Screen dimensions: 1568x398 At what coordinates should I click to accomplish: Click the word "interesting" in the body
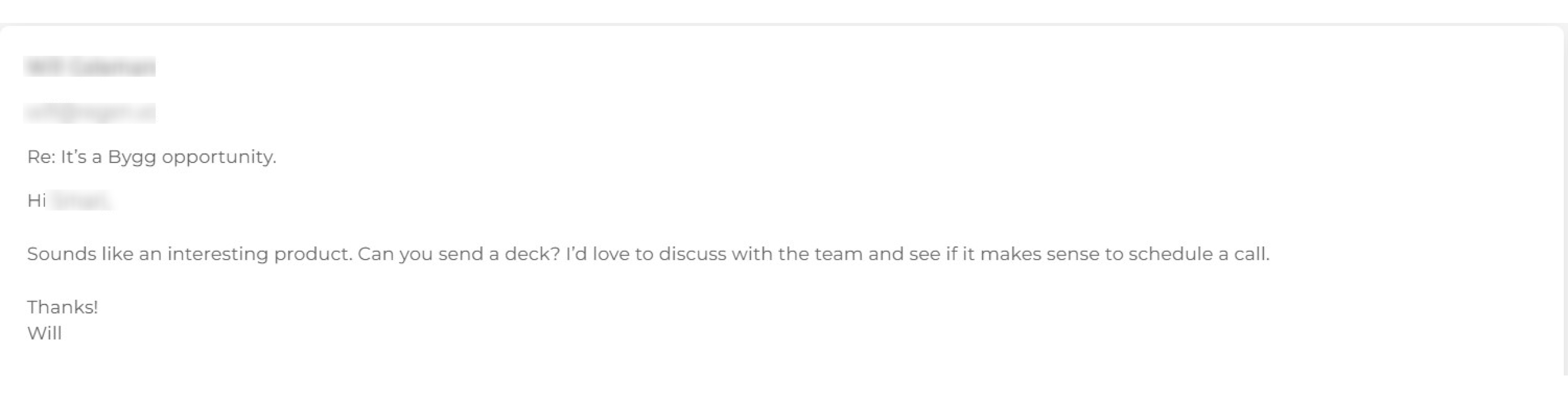point(217,254)
